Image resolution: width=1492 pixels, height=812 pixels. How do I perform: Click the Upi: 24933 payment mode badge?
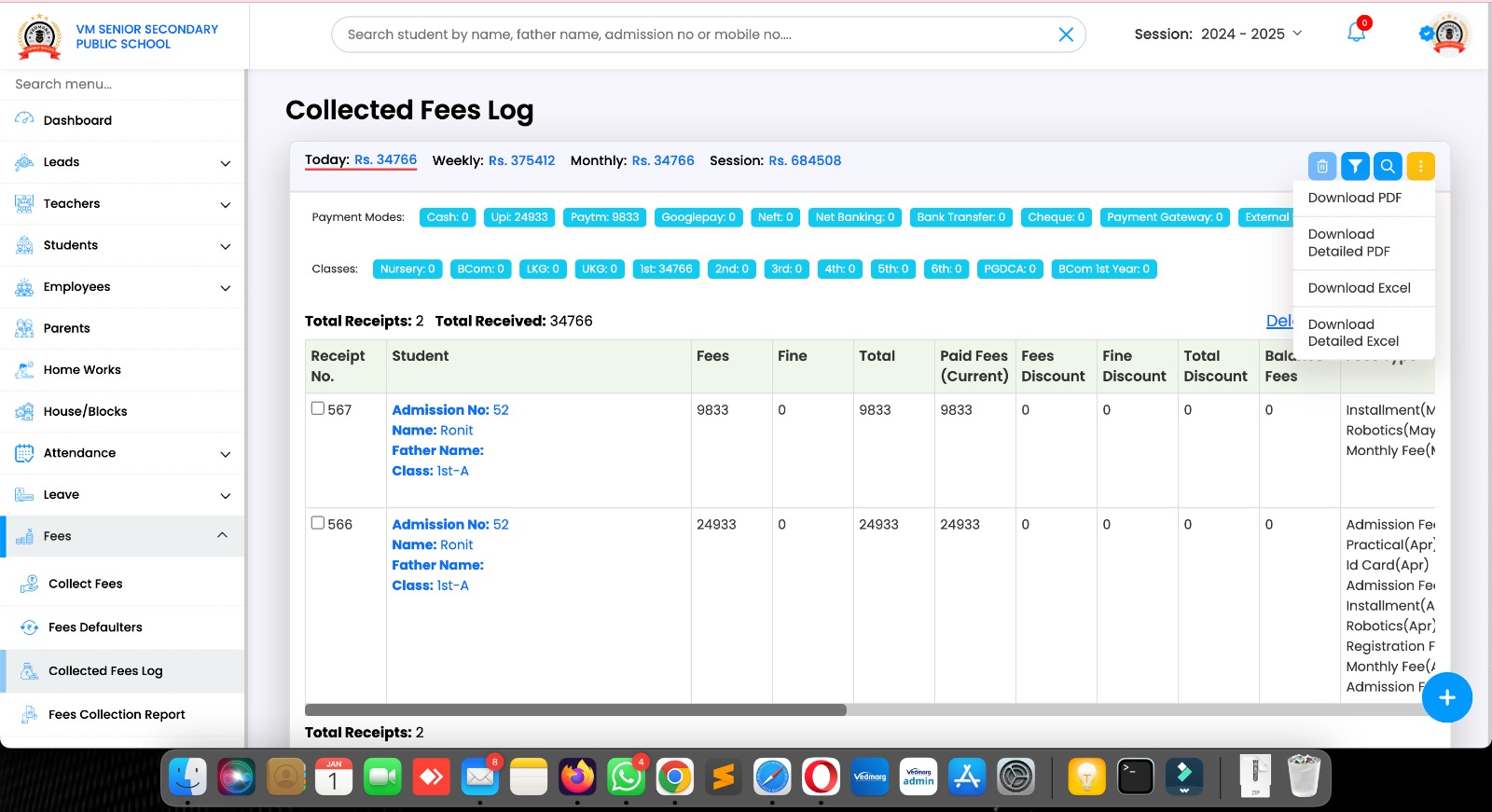[519, 217]
